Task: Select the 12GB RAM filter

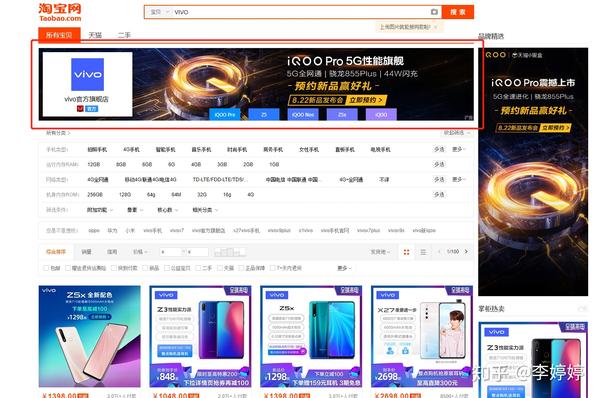Action: click(x=94, y=164)
